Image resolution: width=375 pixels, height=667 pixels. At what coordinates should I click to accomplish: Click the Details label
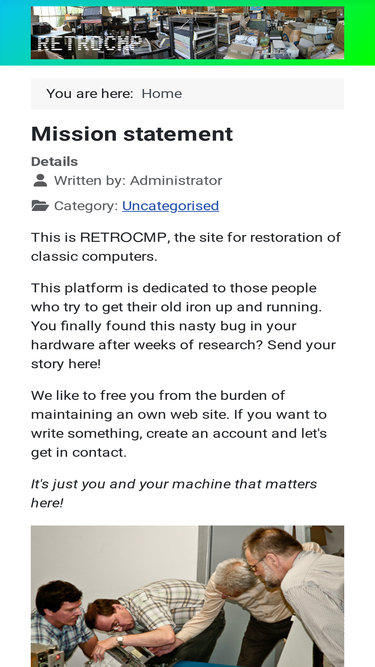point(54,162)
